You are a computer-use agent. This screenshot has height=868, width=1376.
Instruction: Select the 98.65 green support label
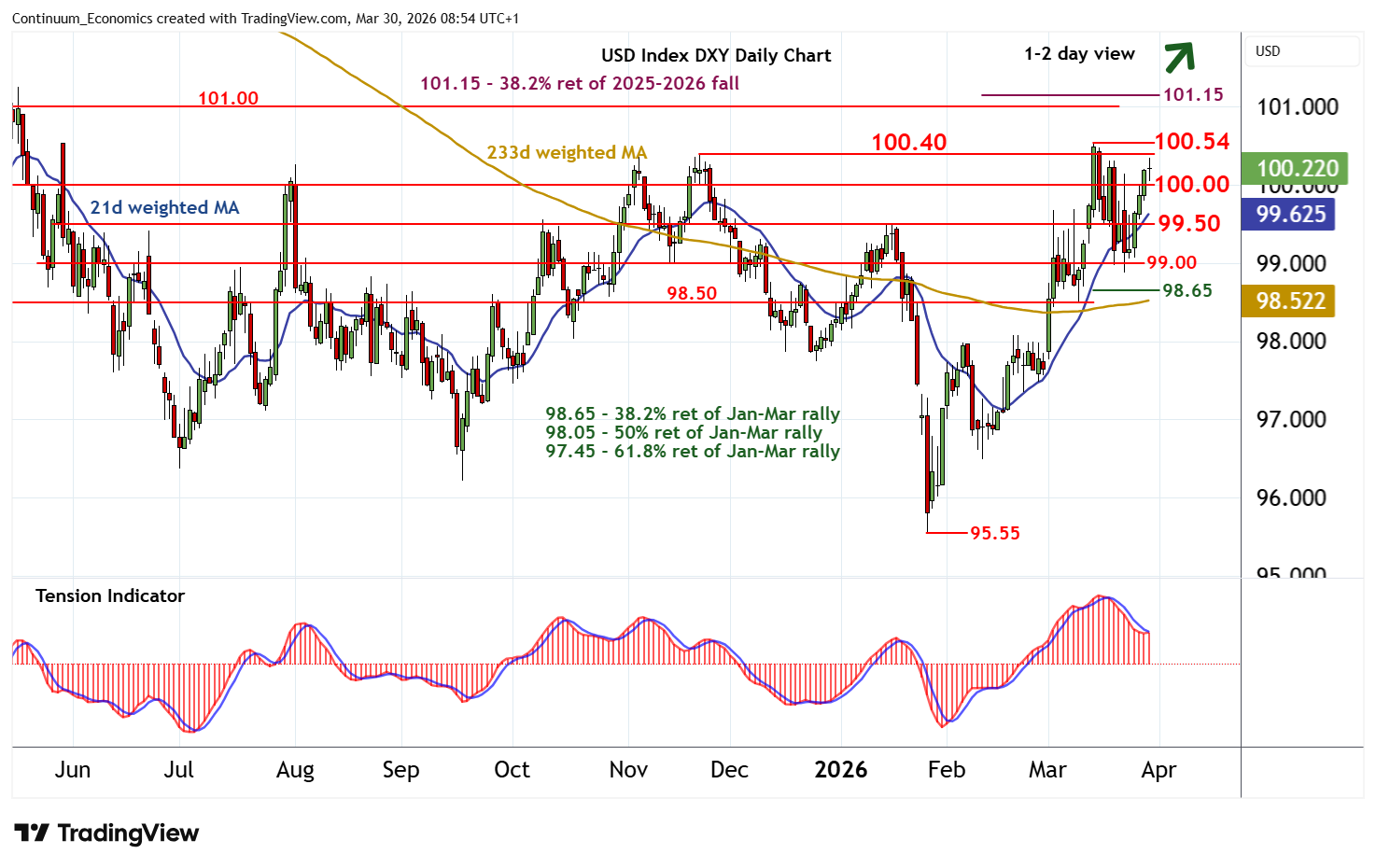pos(1187,290)
